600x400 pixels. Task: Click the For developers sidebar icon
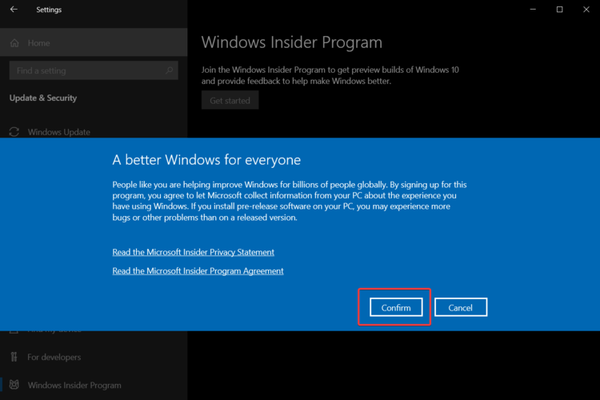[x=14, y=357]
